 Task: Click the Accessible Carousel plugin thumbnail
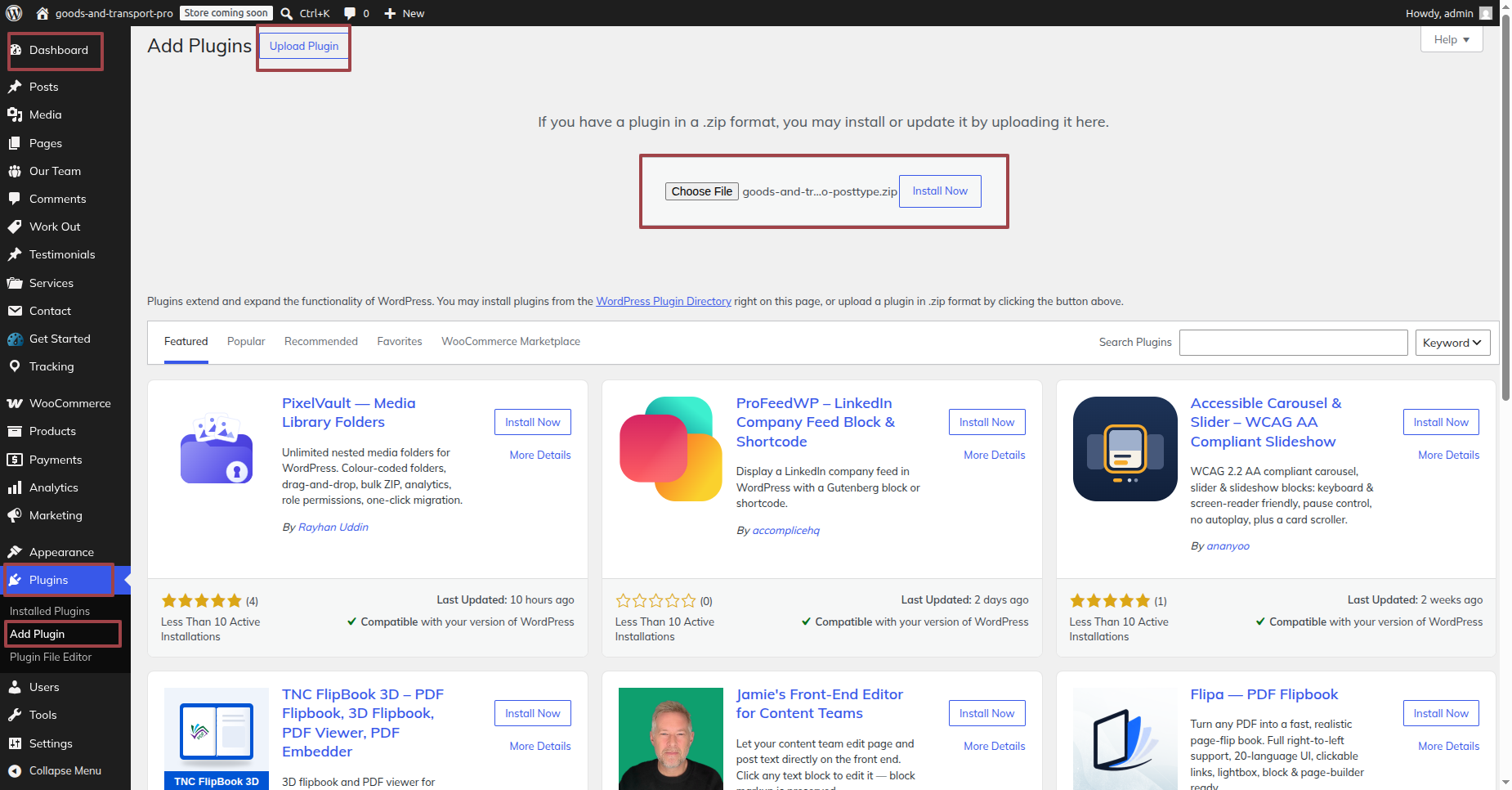pos(1125,449)
